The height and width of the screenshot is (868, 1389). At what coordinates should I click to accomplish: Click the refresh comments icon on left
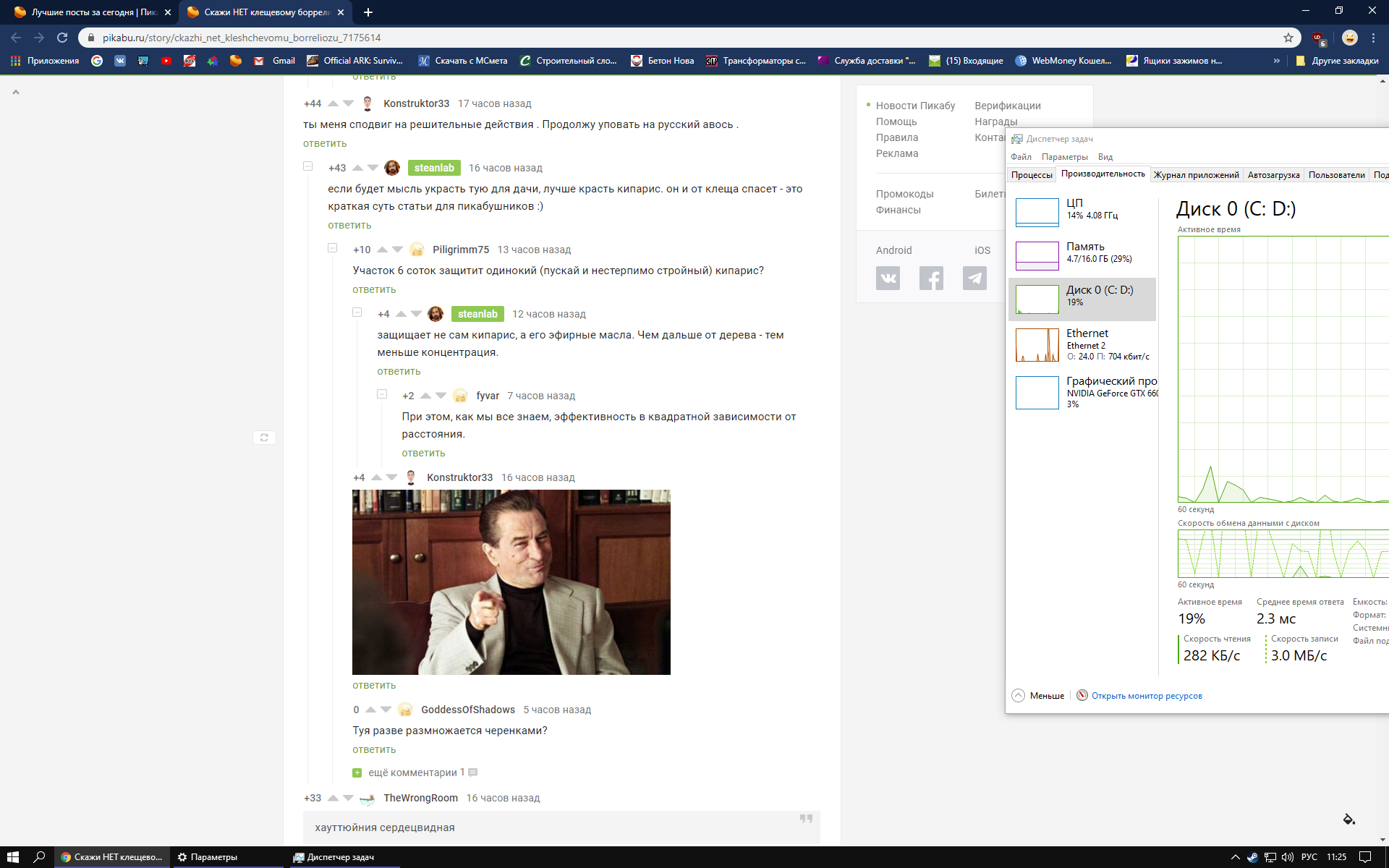264,438
